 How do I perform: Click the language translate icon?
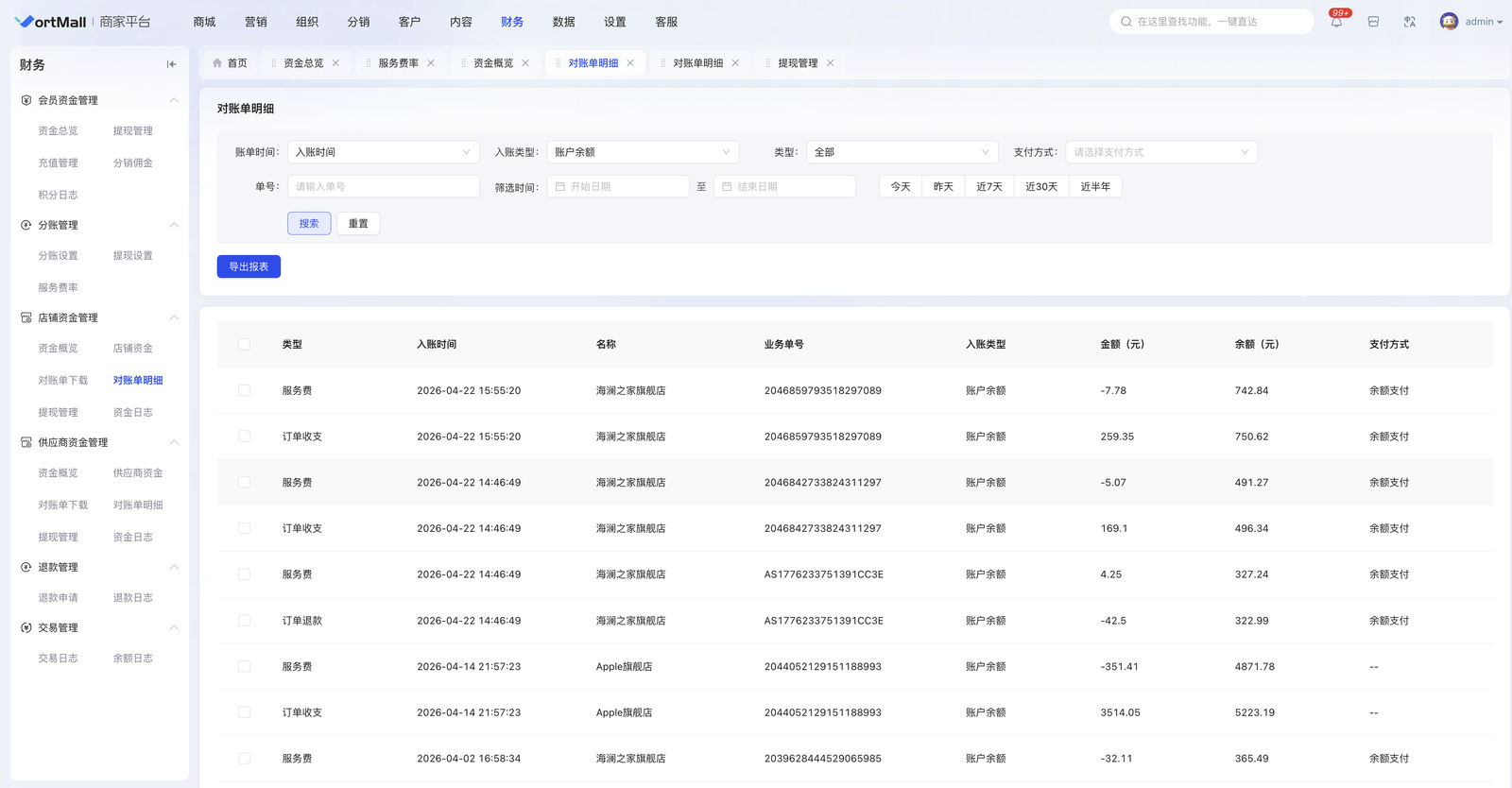click(x=1410, y=22)
